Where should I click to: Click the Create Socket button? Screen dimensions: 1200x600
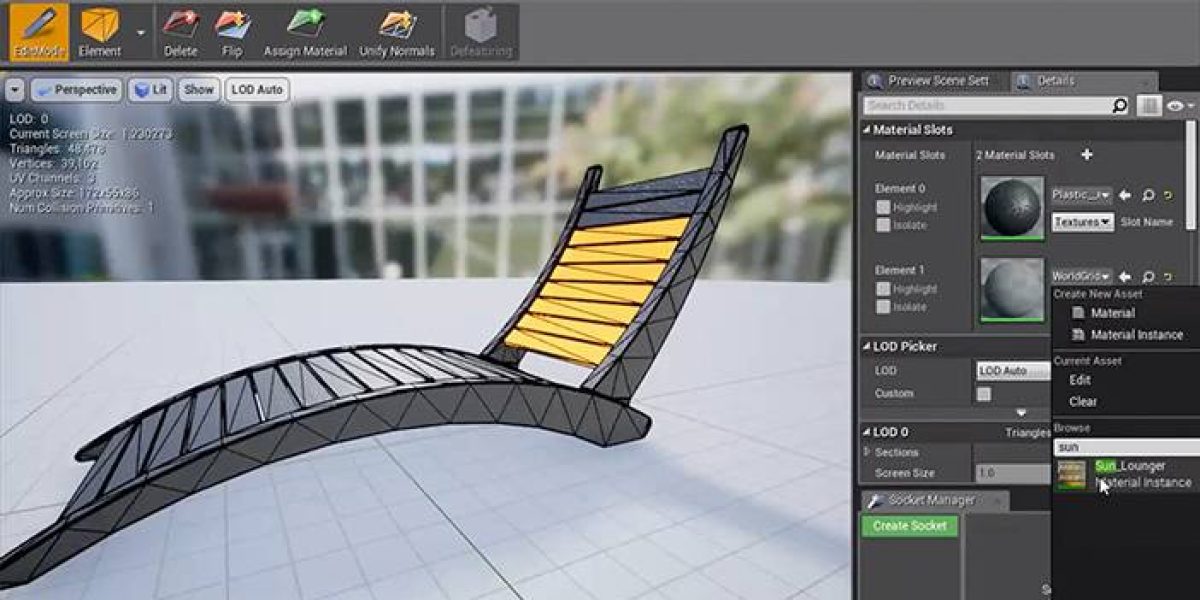click(x=909, y=526)
